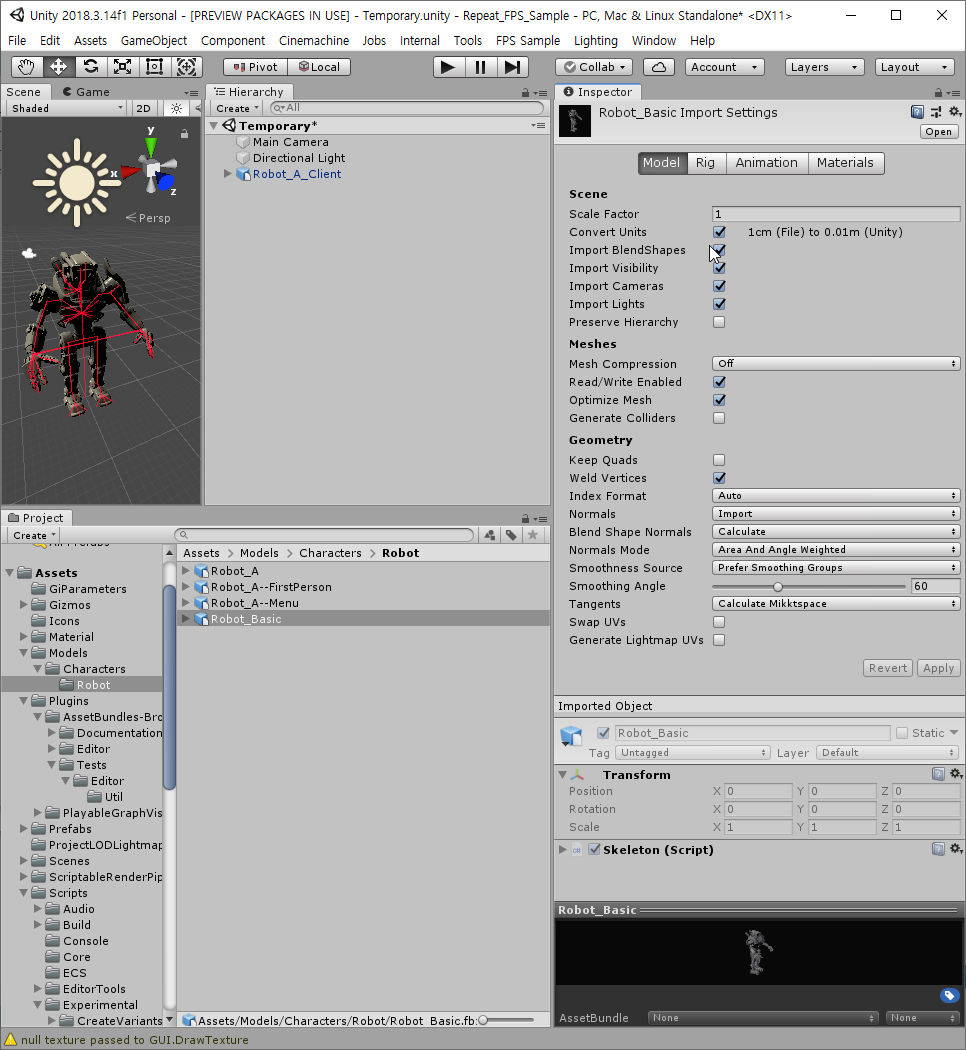Image resolution: width=966 pixels, height=1050 pixels.
Task: Click the Revert button
Action: point(888,668)
